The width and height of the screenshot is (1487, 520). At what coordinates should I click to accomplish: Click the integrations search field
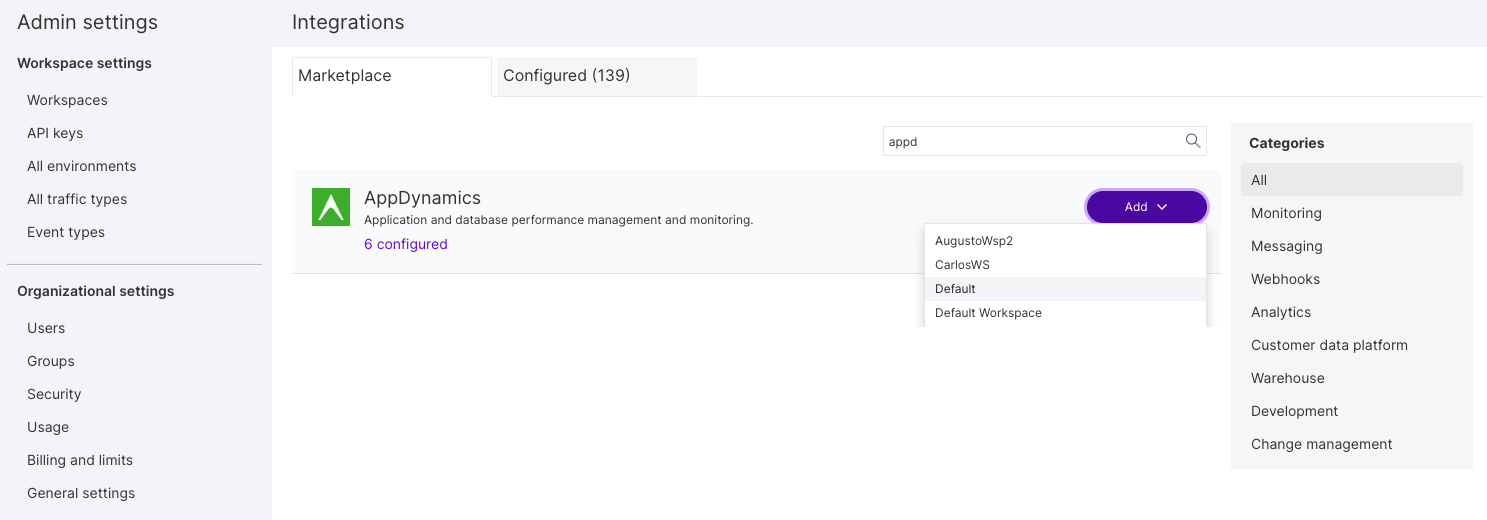click(x=1030, y=142)
